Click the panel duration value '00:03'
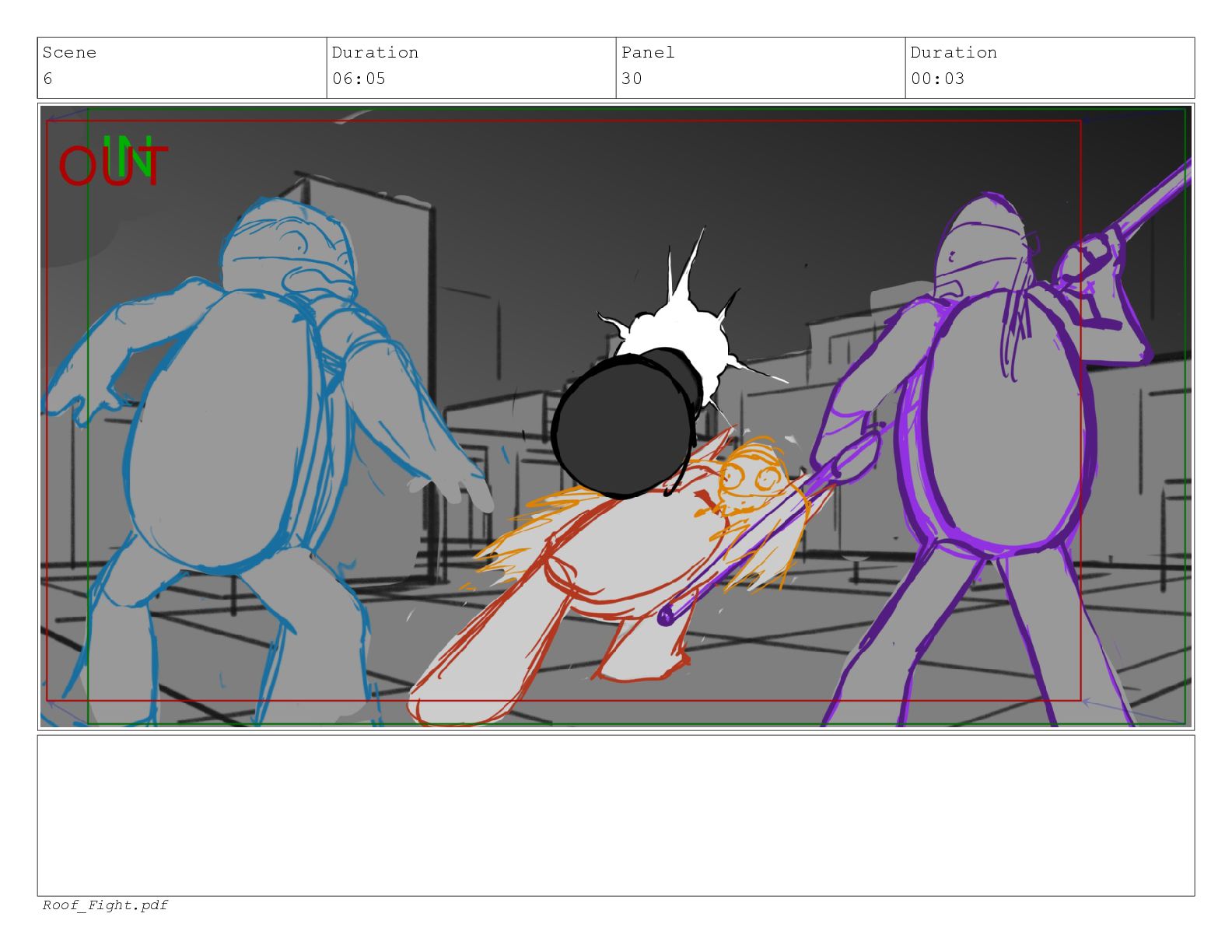1232x952 pixels. point(937,79)
